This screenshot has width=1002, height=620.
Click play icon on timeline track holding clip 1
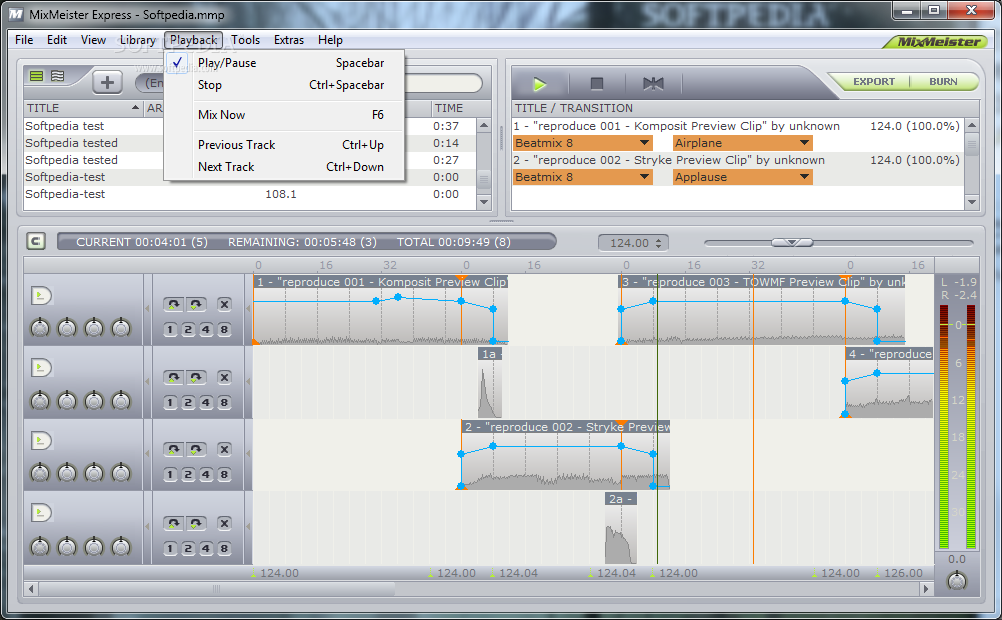point(41,296)
